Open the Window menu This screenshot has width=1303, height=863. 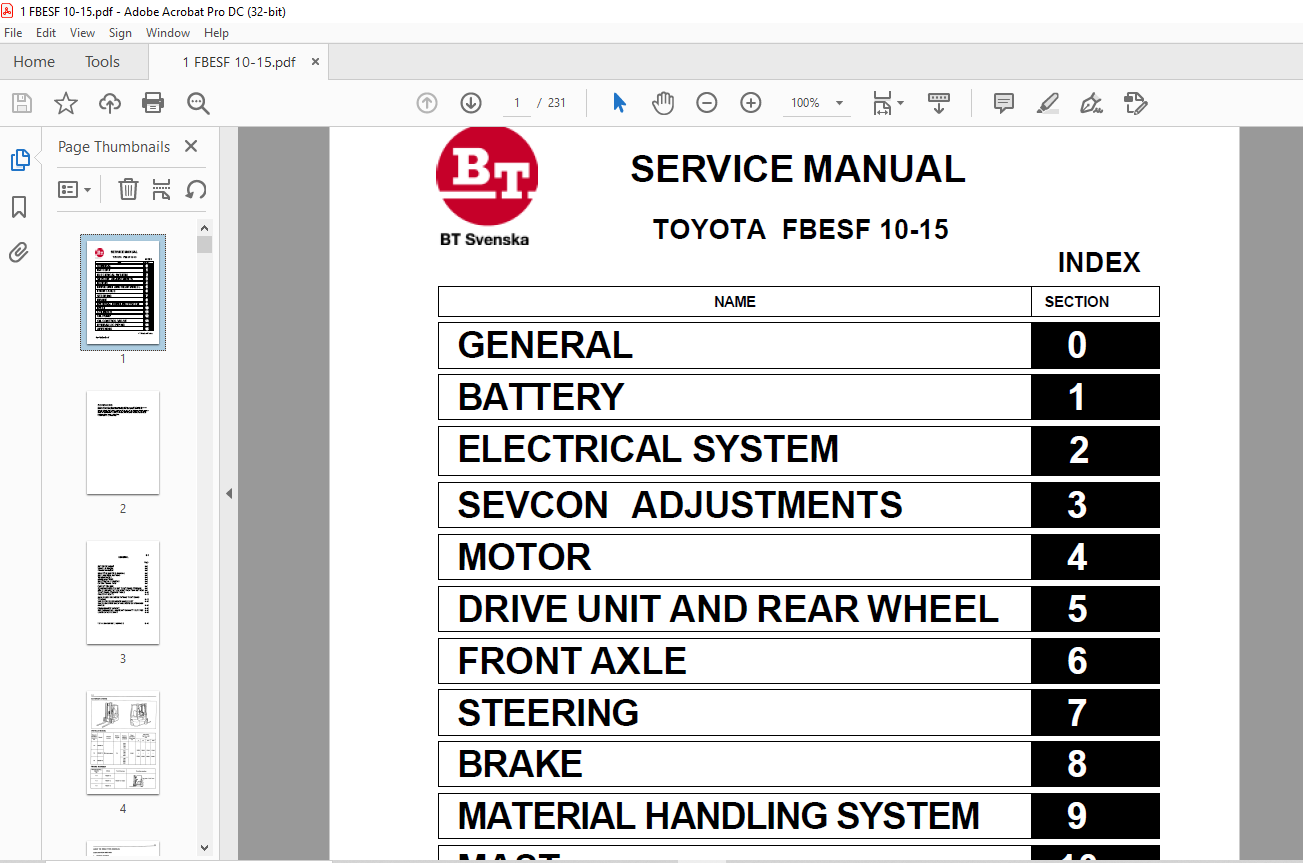click(168, 33)
